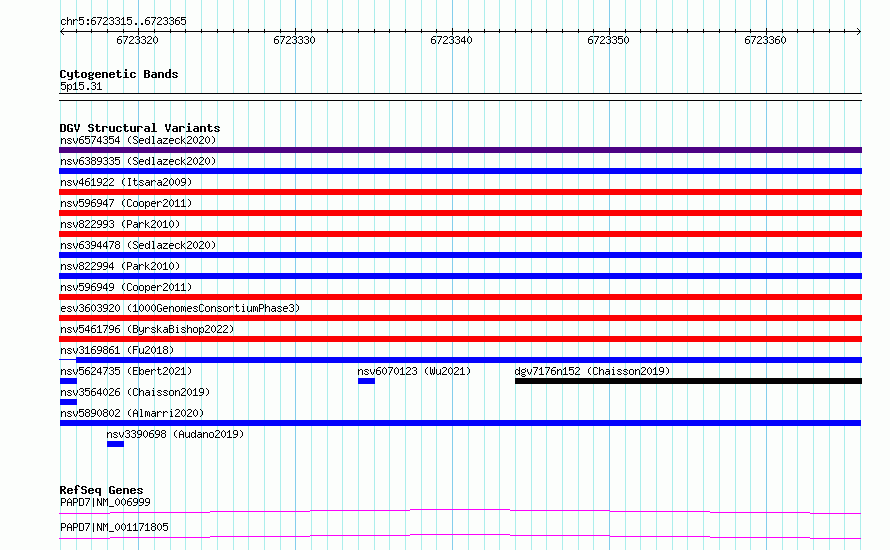
Task: Click the blue nsv822994 variant bar
Action: 460,276
